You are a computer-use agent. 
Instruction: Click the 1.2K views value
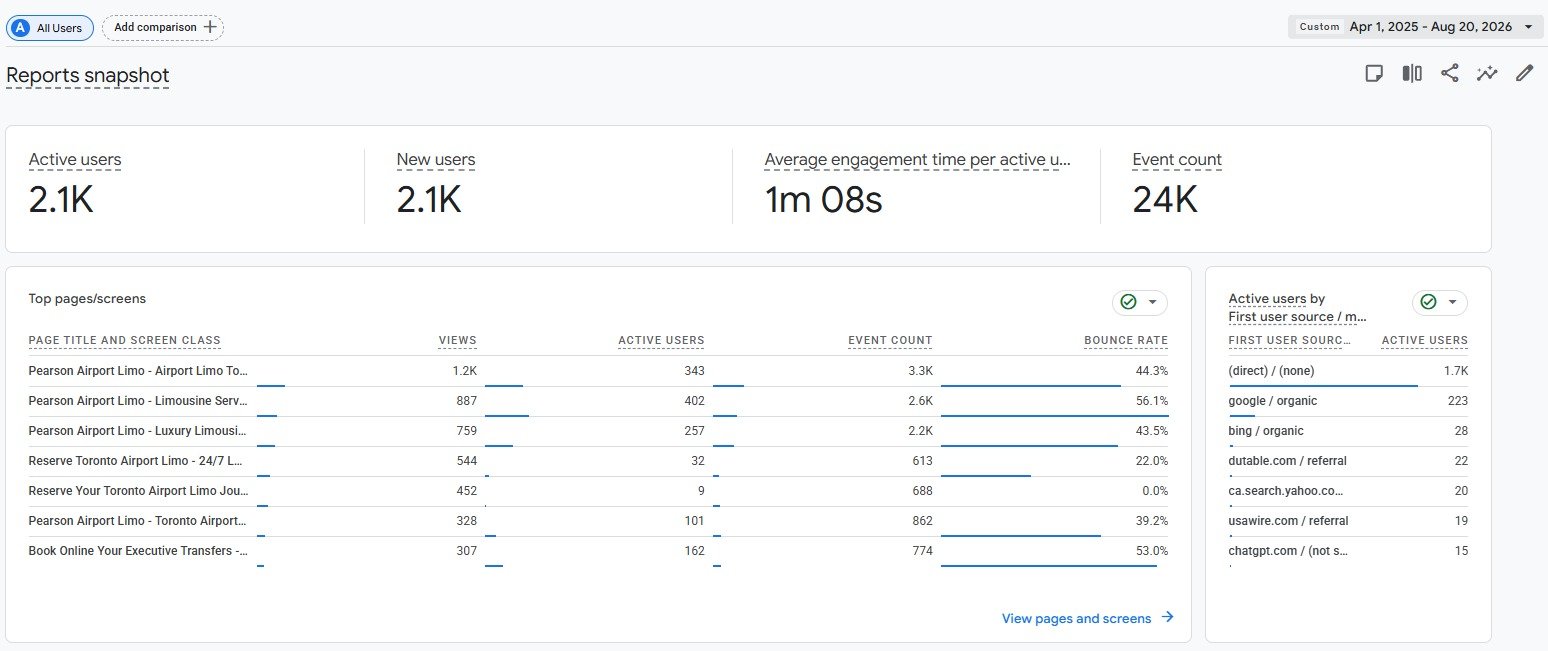pos(464,371)
